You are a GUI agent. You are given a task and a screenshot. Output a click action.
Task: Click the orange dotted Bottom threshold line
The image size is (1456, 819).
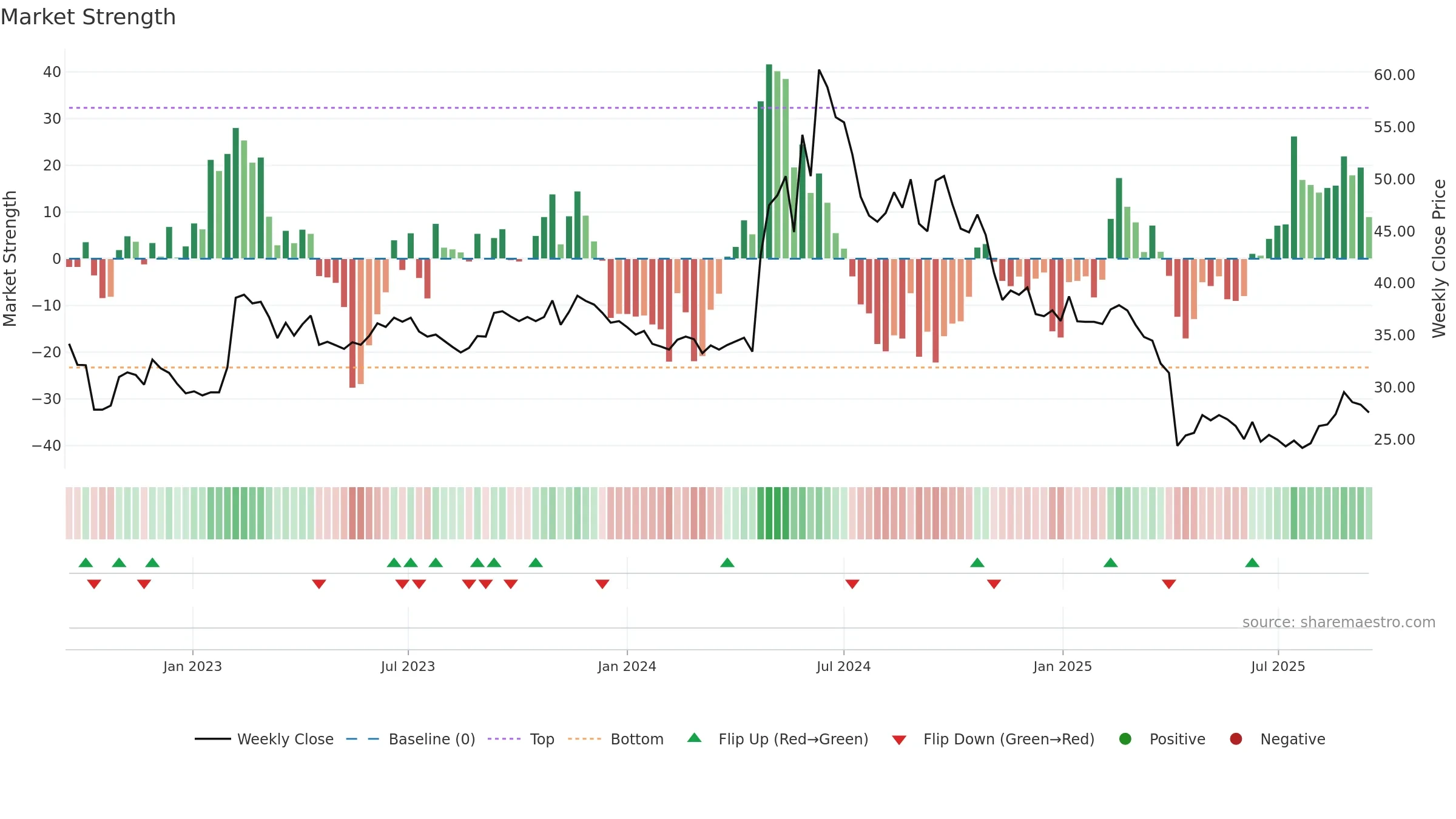click(x=719, y=367)
